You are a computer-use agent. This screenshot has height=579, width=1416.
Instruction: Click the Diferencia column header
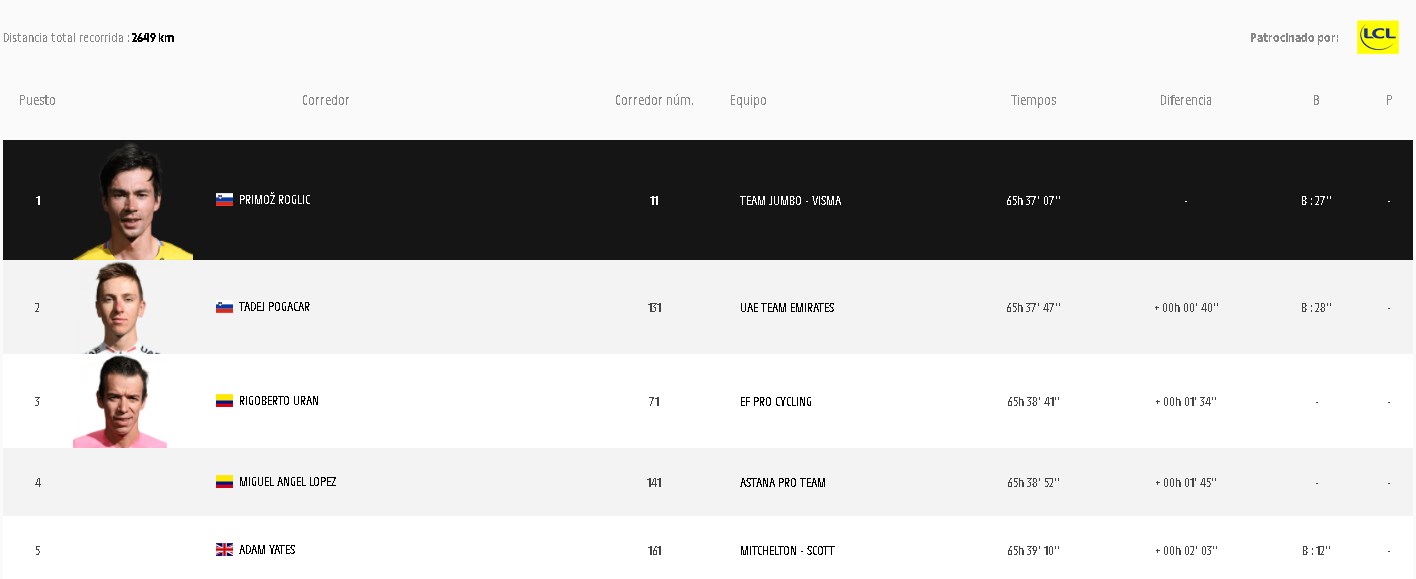(x=1185, y=100)
